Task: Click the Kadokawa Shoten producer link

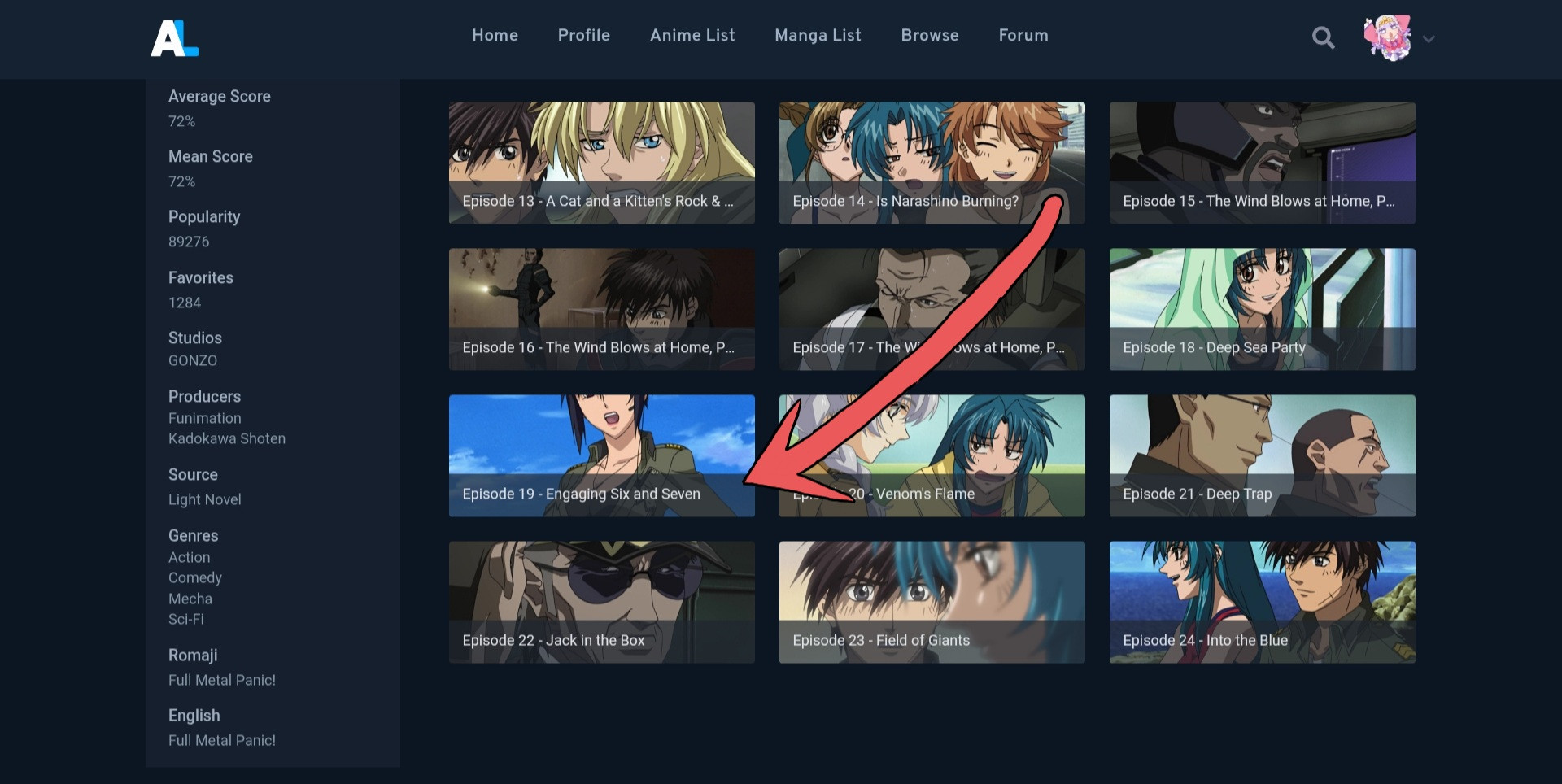Action: [x=227, y=438]
